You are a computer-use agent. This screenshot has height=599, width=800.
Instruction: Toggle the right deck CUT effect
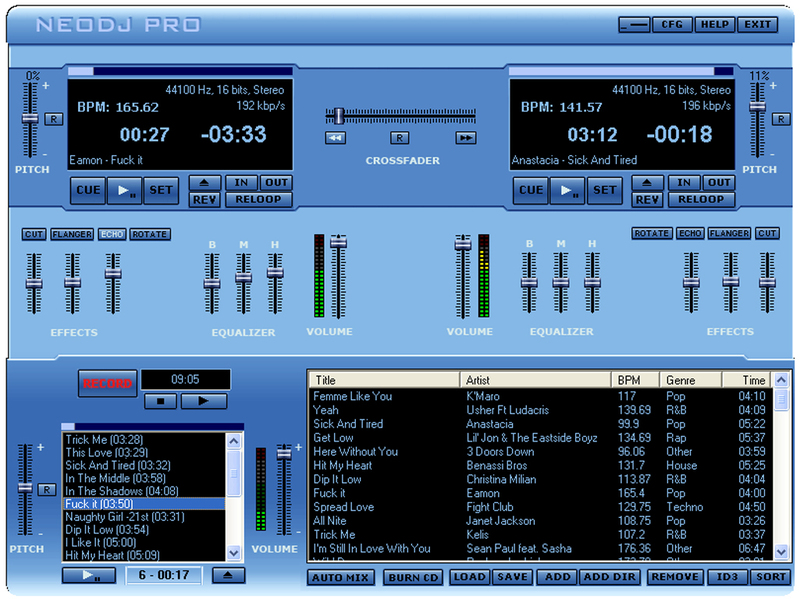[x=767, y=233]
